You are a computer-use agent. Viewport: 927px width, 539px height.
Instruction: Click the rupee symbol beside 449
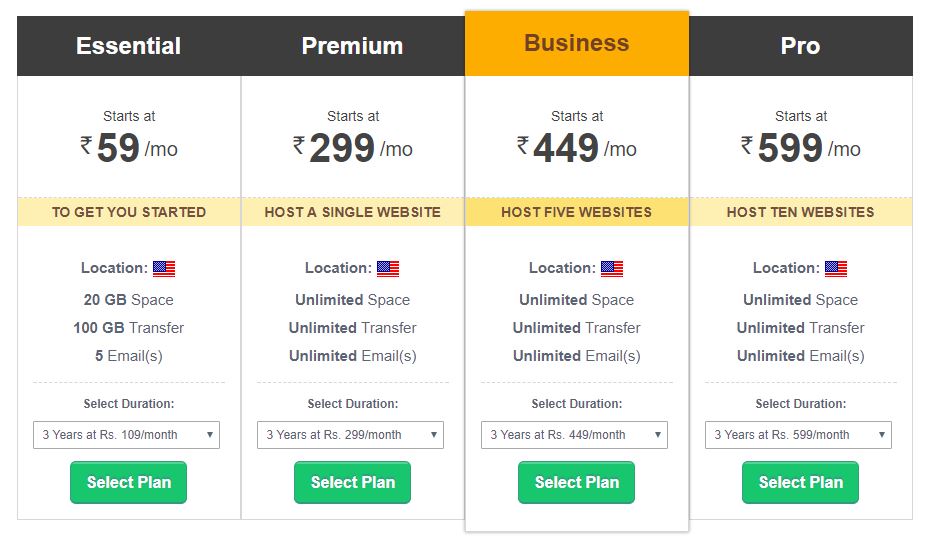523,145
